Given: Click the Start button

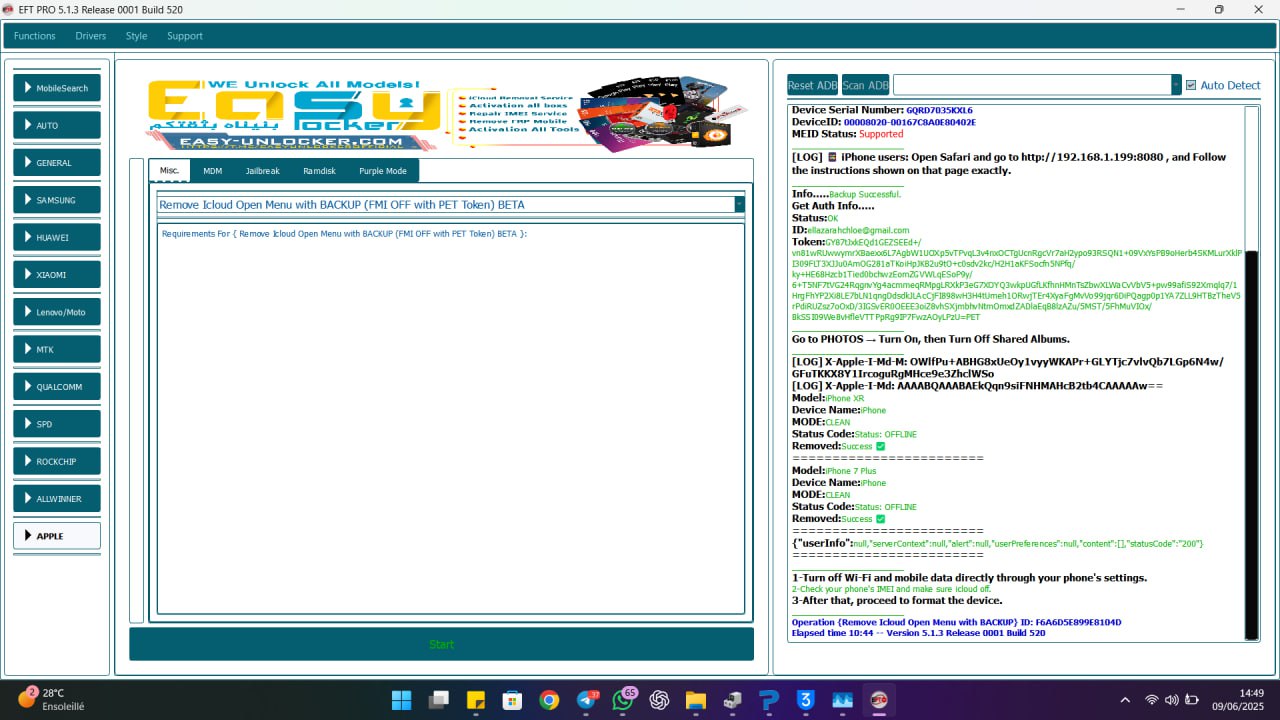Looking at the screenshot, I should pos(441,644).
